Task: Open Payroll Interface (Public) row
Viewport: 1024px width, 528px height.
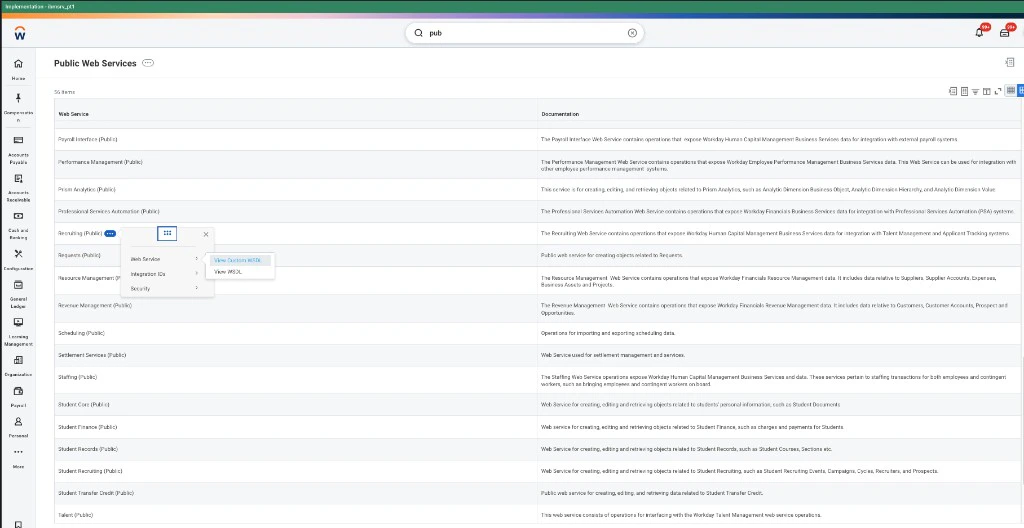Action: click(x=88, y=139)
